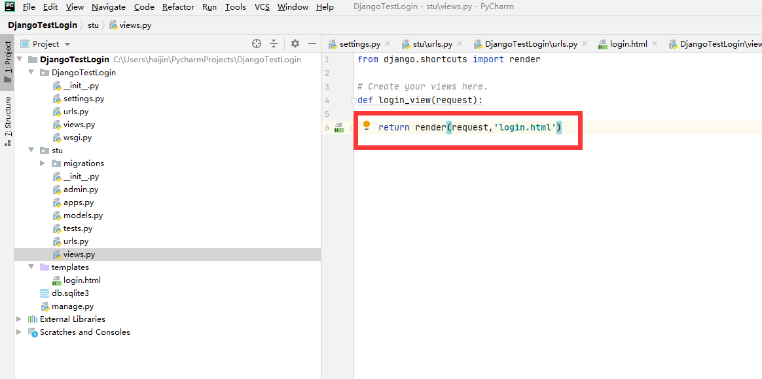The height and width of the screenshot is (379, 762).
Task: Collapse the DjangoTestLogin root project node
Action: pos(19,60)
